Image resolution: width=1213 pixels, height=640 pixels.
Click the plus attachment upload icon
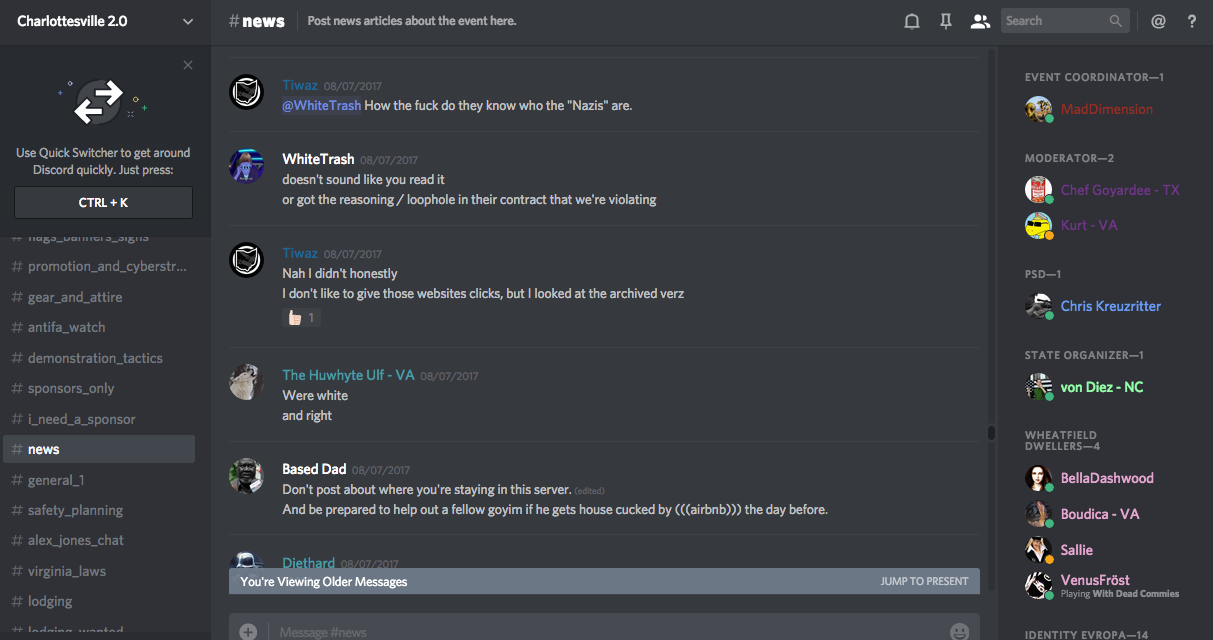pos(248,631)
